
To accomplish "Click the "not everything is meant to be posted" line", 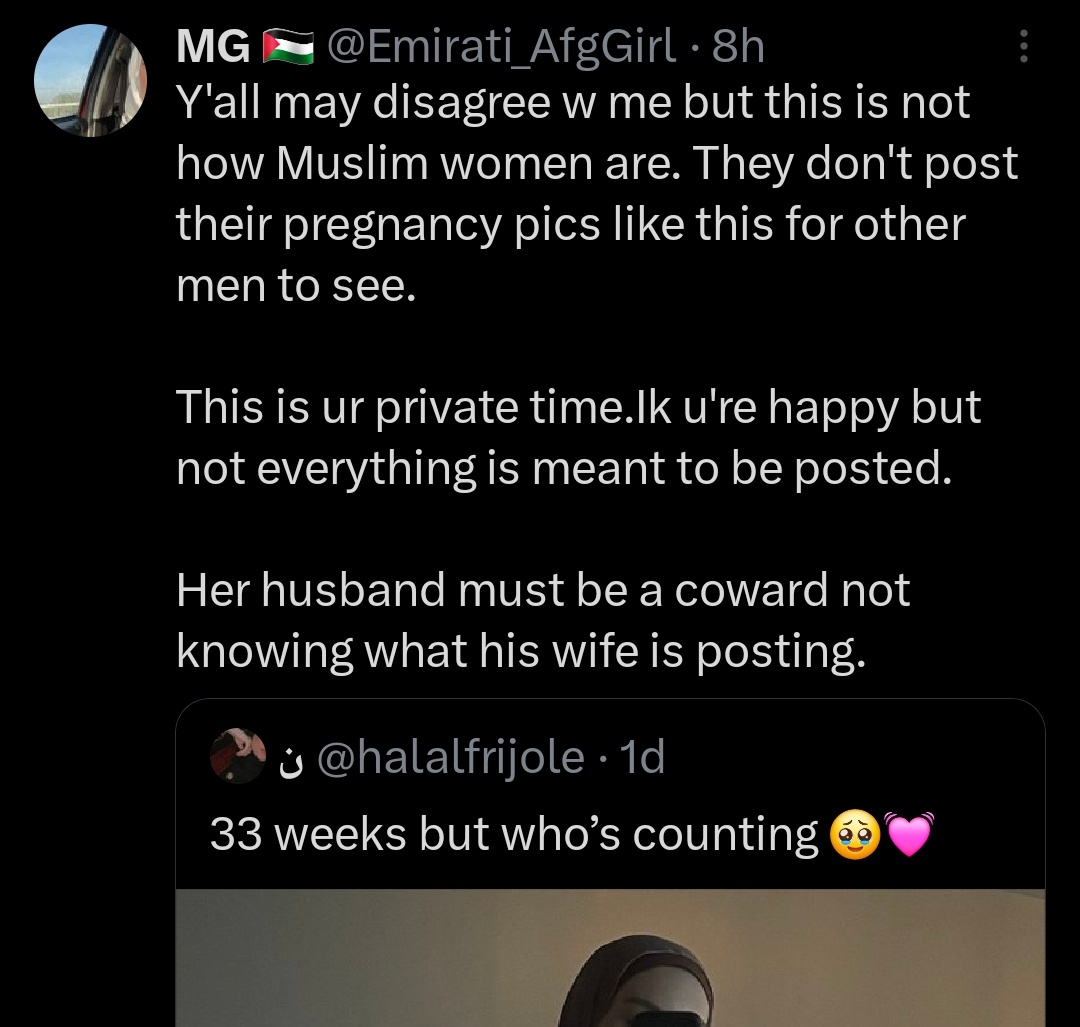I will (563, 468).
